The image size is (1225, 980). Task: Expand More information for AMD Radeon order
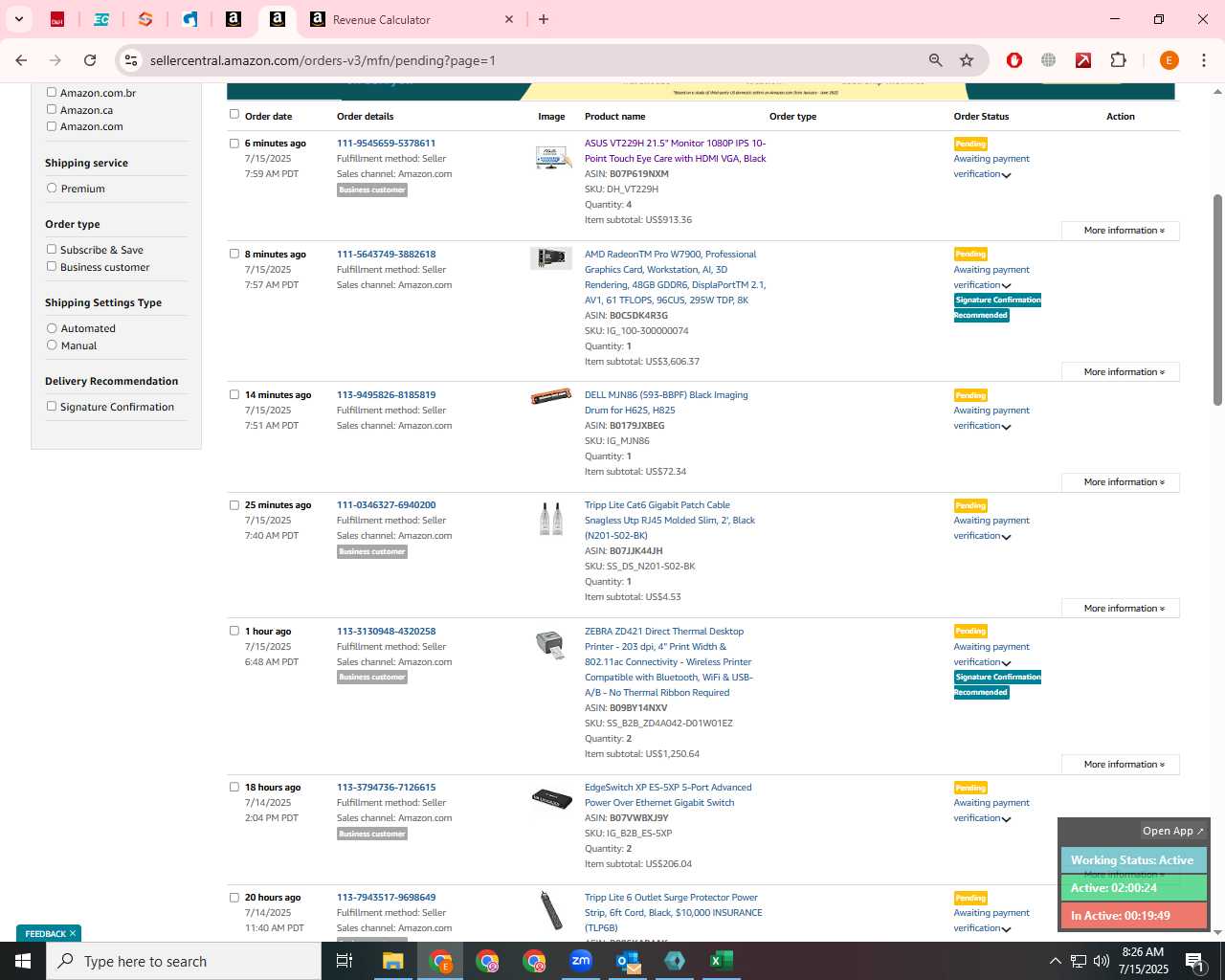click(1121, 372)
